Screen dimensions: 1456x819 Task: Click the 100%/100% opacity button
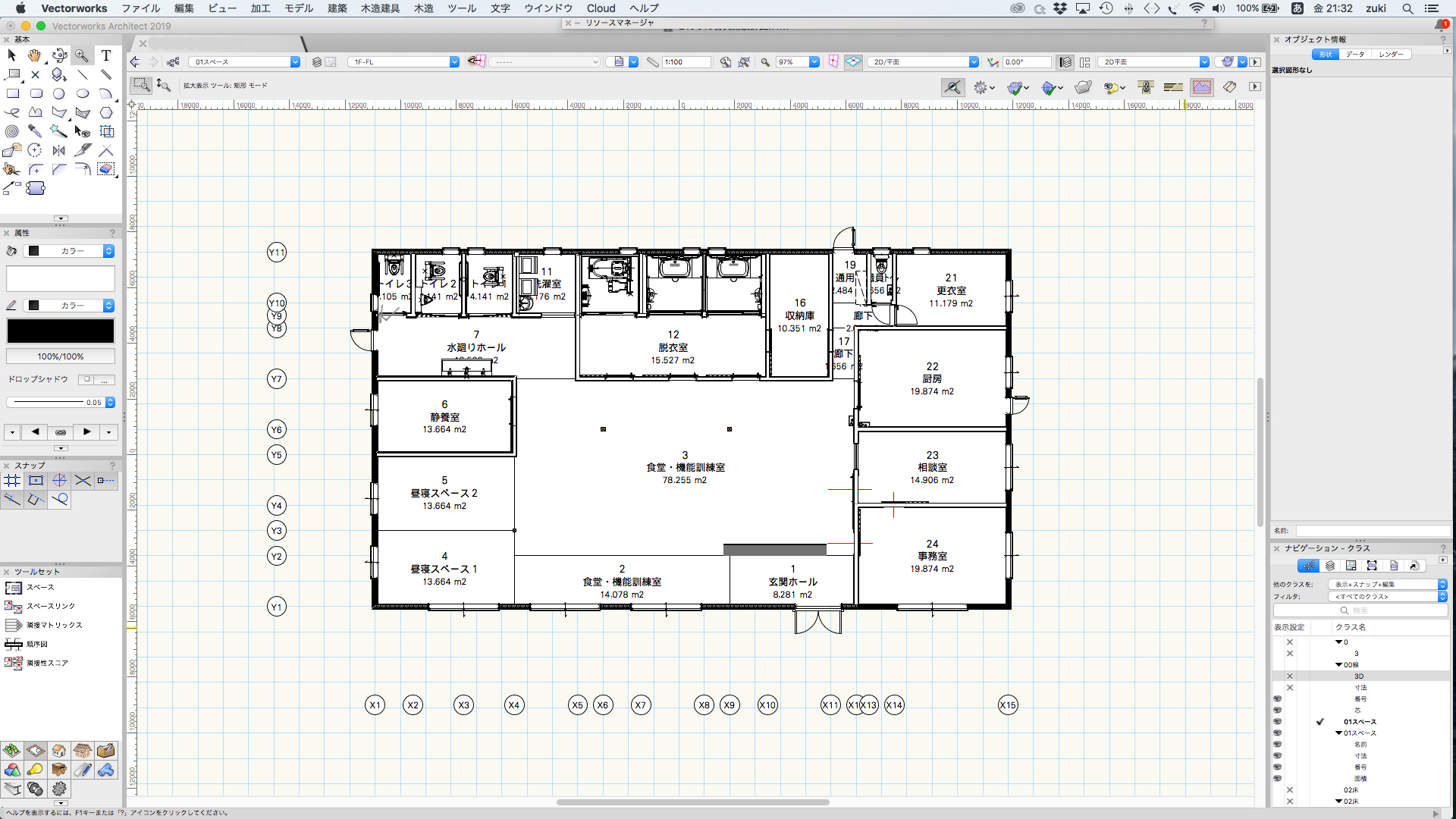pos(61,356)
